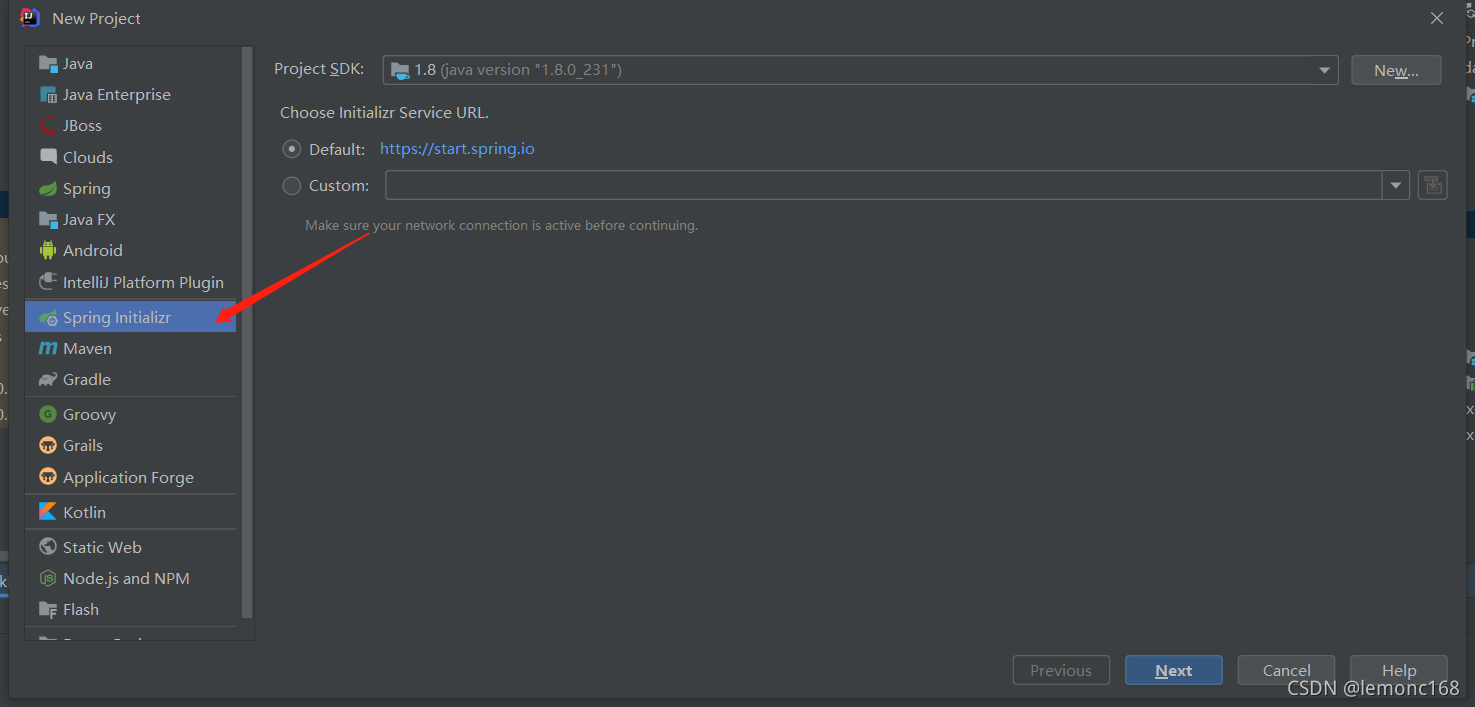Click the Java Enterprise icon
The width and height of the screenshot is (1475, 707).
click(48, 95)
